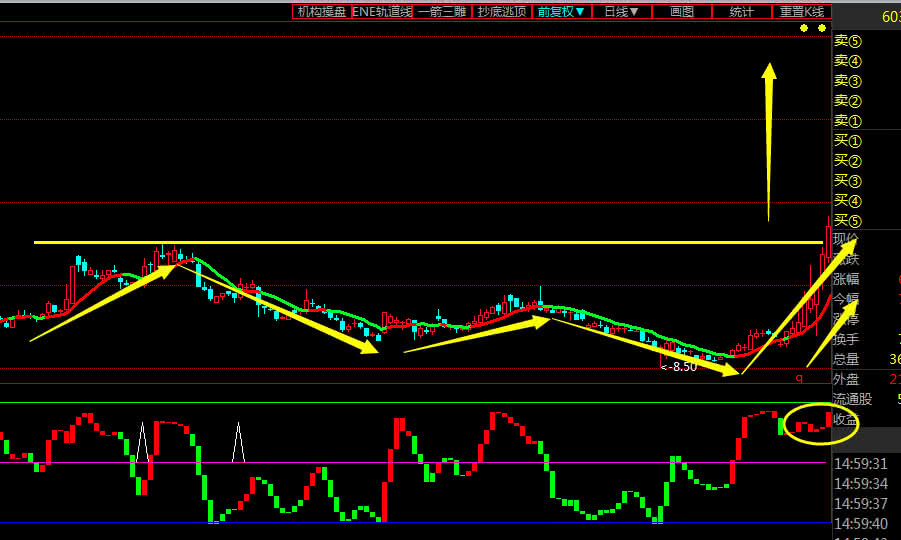
Task: Expand the 前复权 dropdown
Action: coord(561,12)
